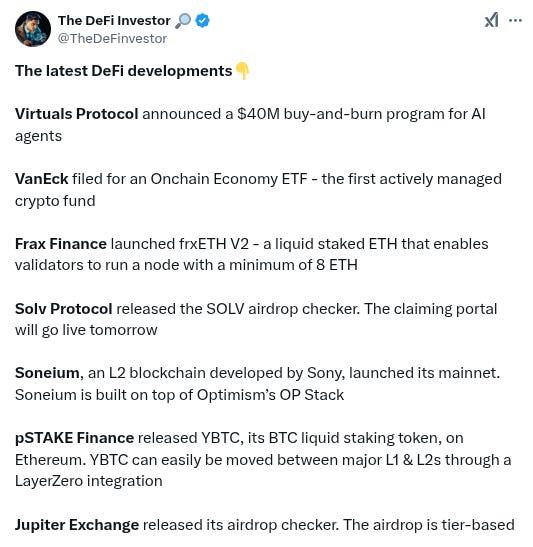Open the three-dot more options menu
533x547 pixels.
tap(515, 20)
